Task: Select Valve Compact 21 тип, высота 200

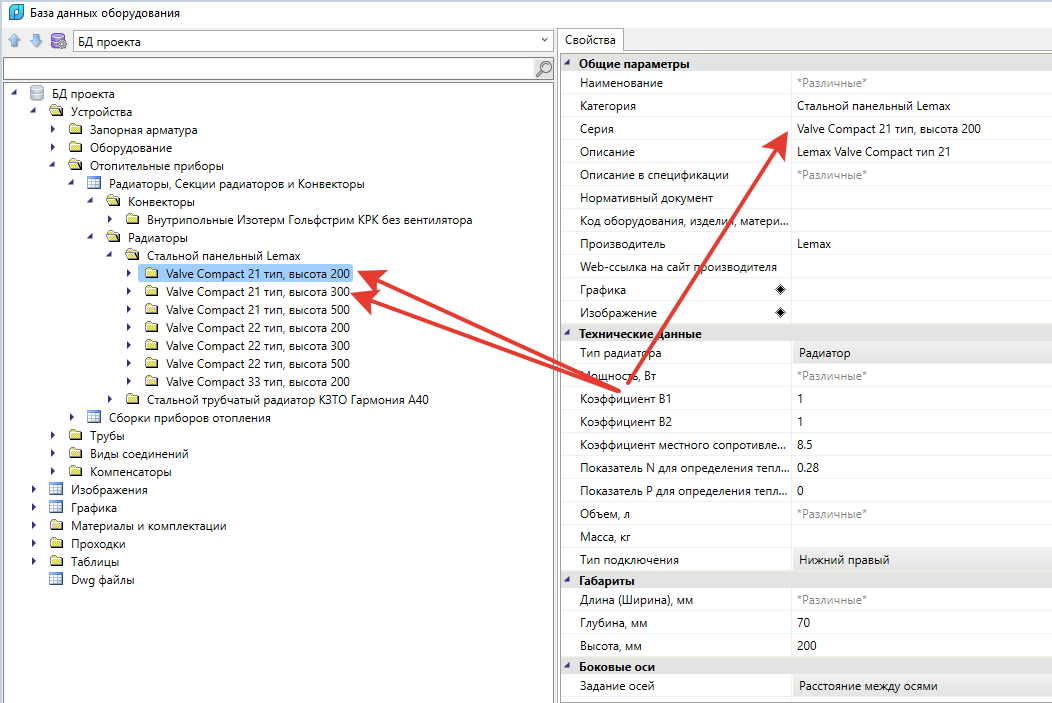Action: point(258,274)
